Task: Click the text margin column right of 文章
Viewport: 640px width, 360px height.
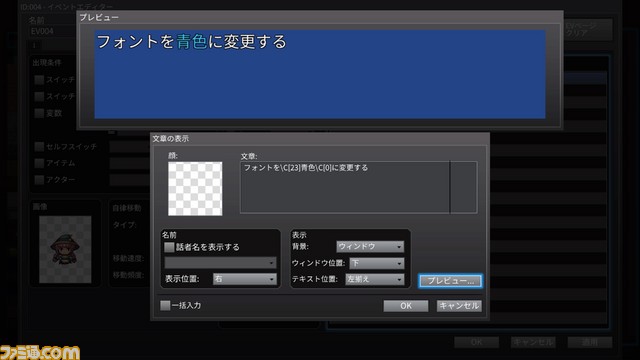Action: (463, 187)
